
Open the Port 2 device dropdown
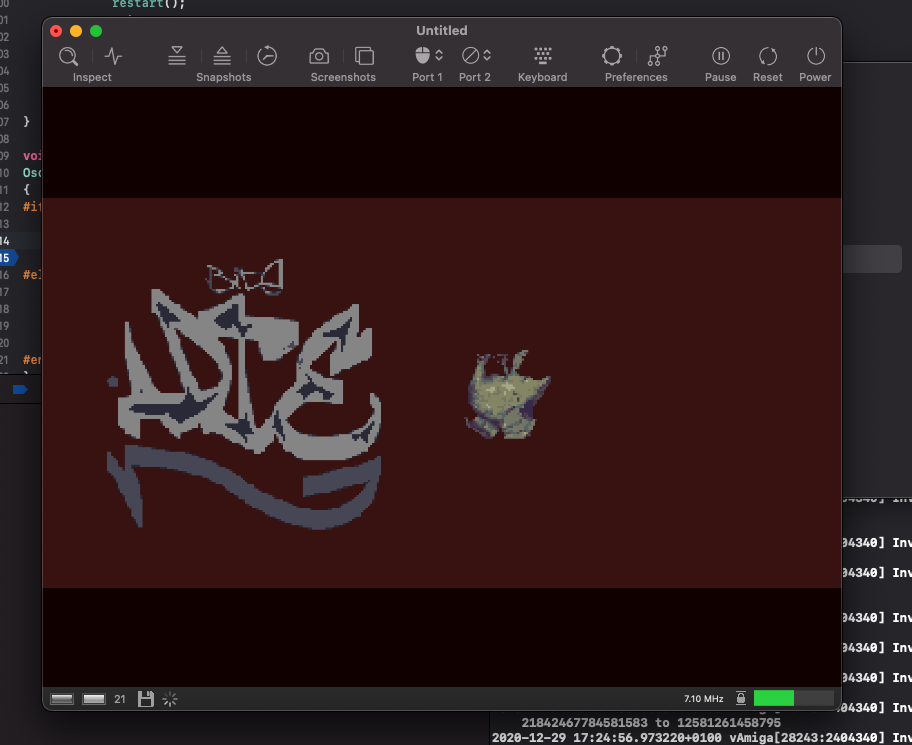click(476, 56)
